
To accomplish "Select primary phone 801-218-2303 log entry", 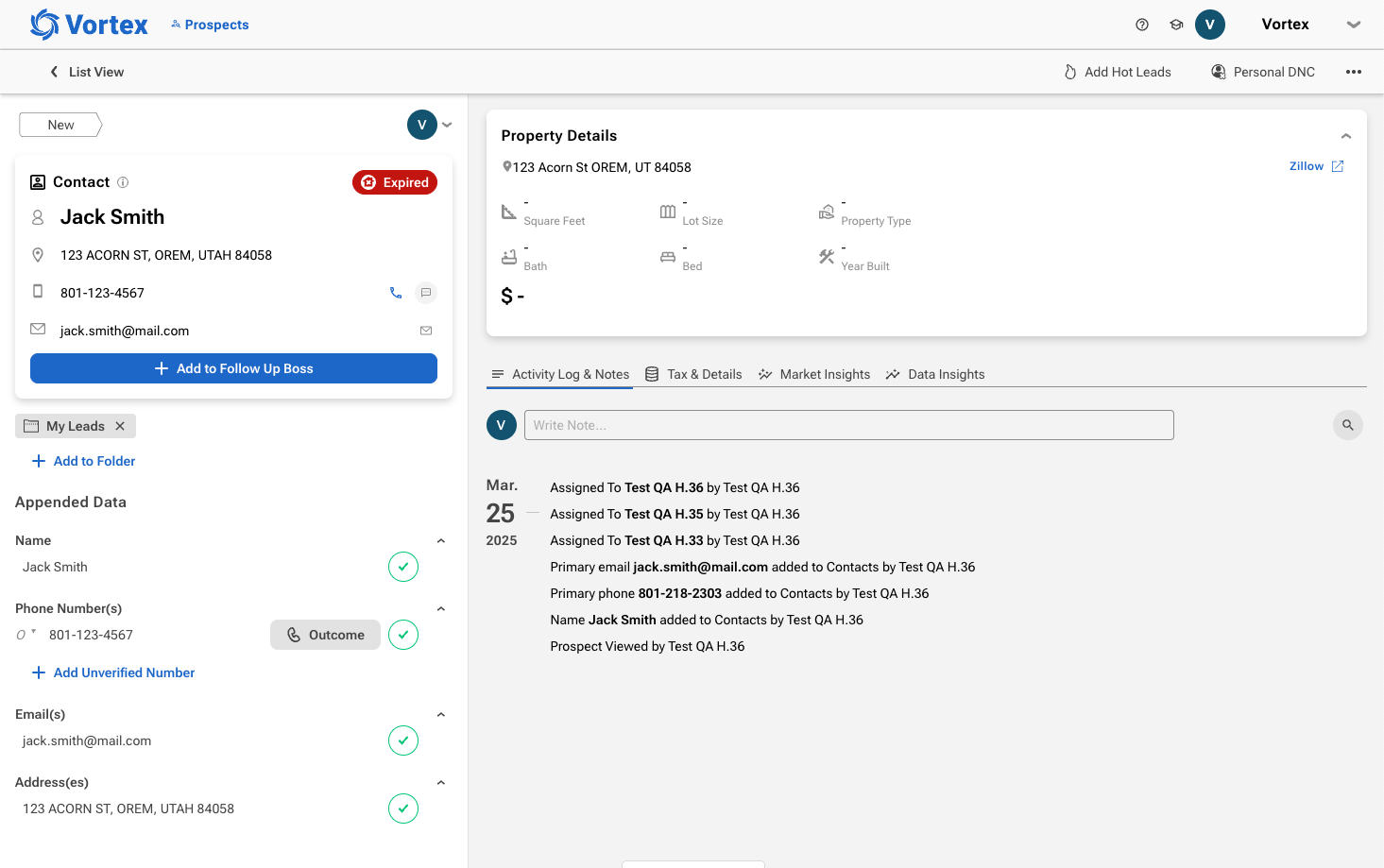I will pyautogui.click(x=740, y=593).
